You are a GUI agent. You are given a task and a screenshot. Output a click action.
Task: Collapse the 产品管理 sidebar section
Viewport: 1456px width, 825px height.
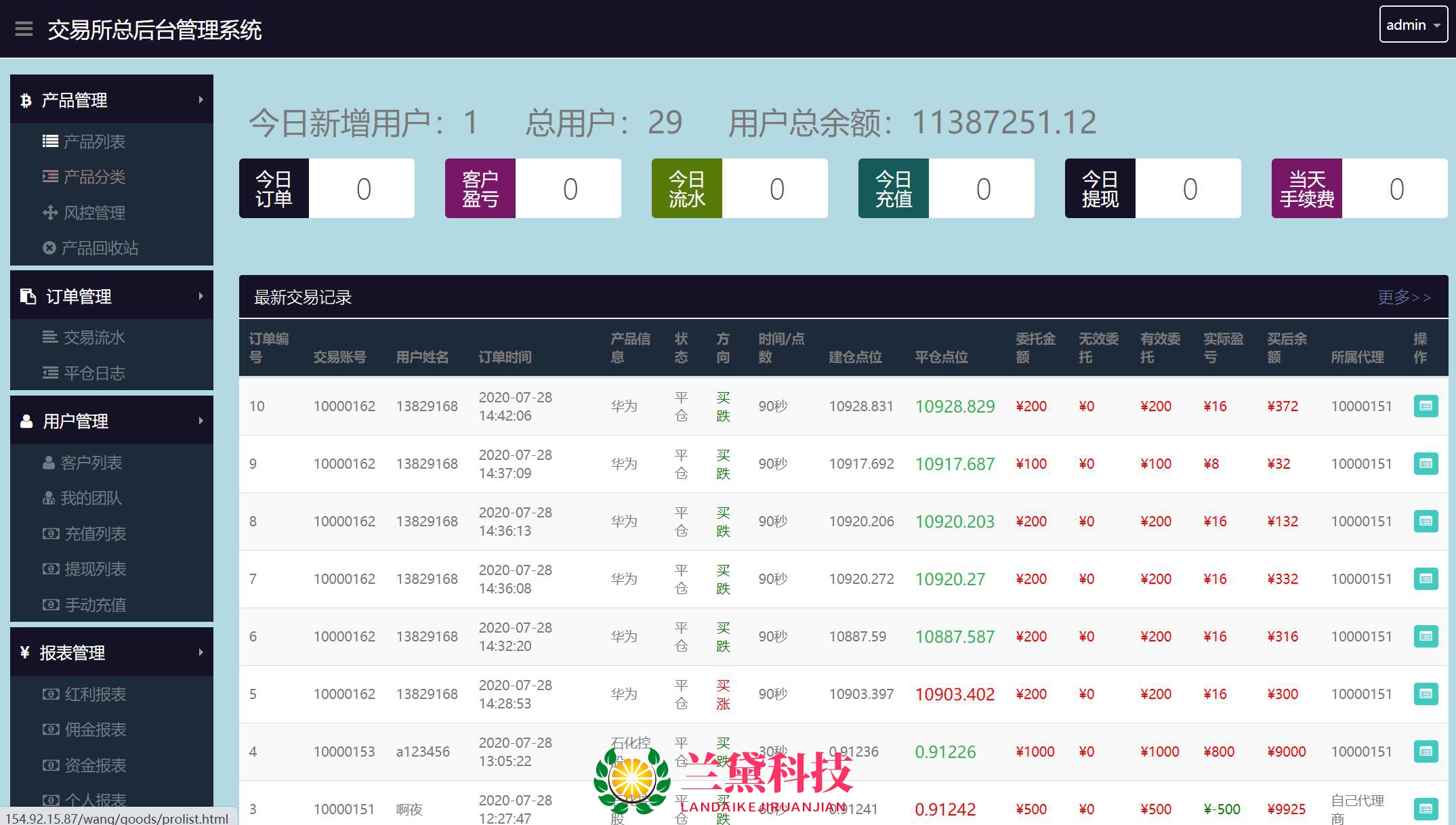(112, 100)
